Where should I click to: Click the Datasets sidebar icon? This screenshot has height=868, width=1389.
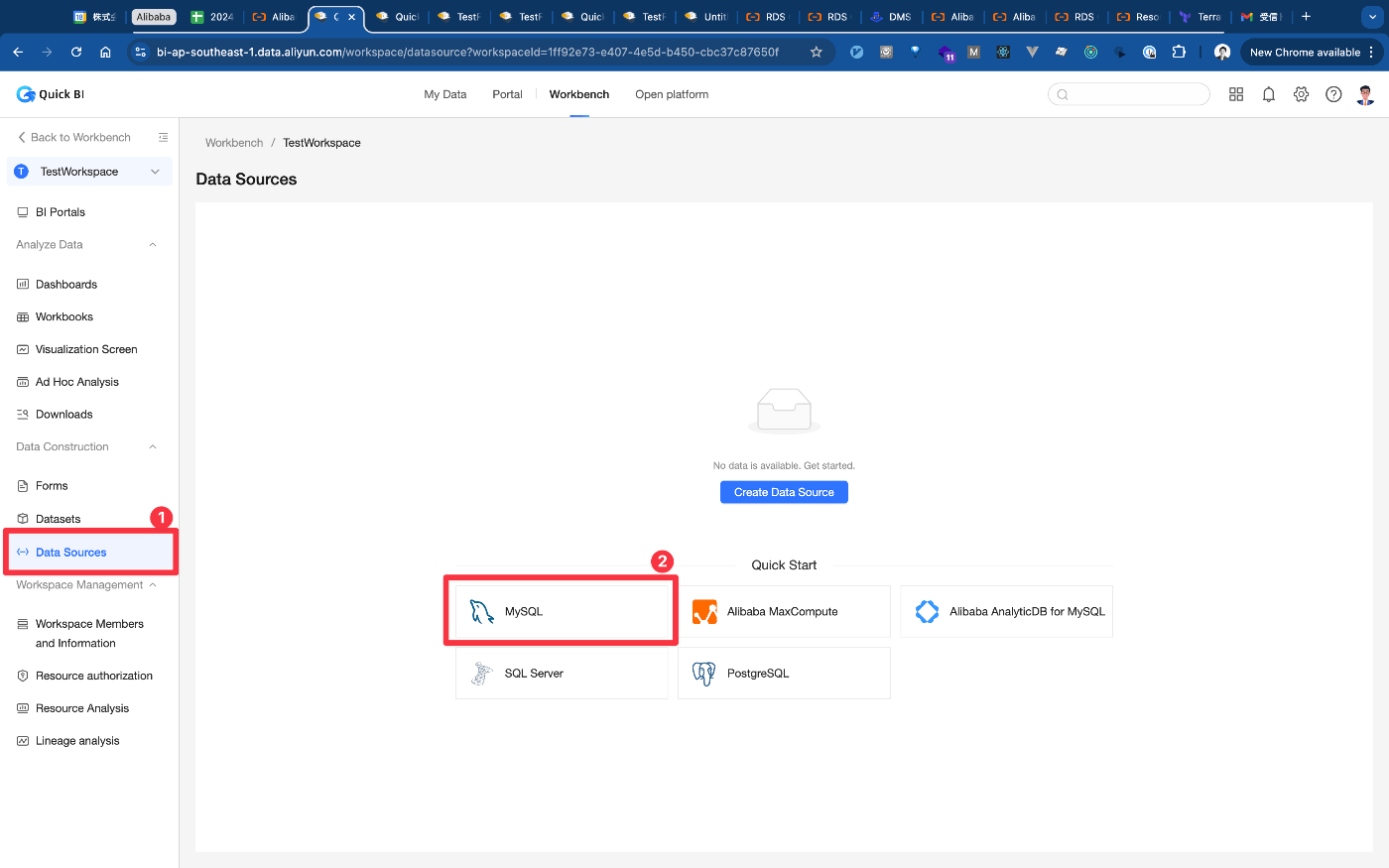coord(23,519)
